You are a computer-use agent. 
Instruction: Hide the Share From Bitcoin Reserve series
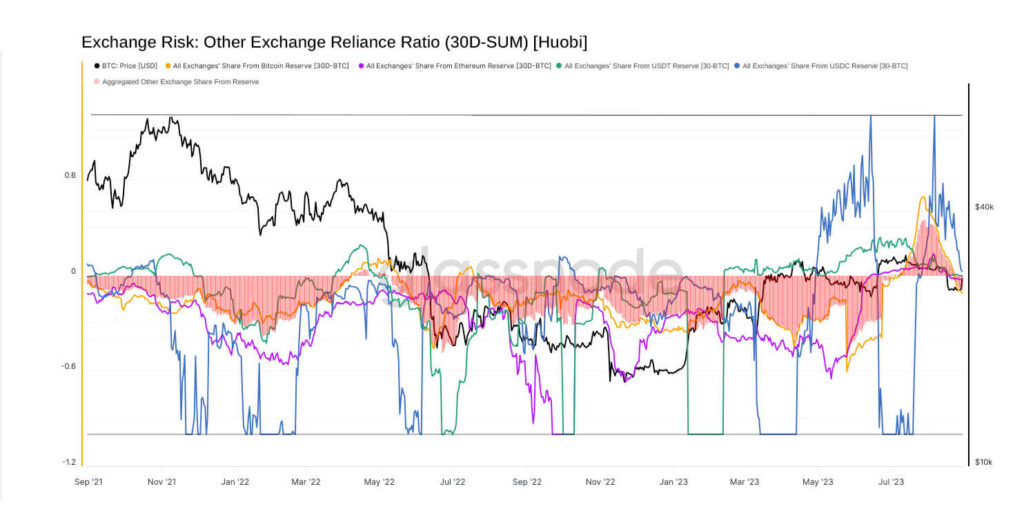(x=262, y=66)
